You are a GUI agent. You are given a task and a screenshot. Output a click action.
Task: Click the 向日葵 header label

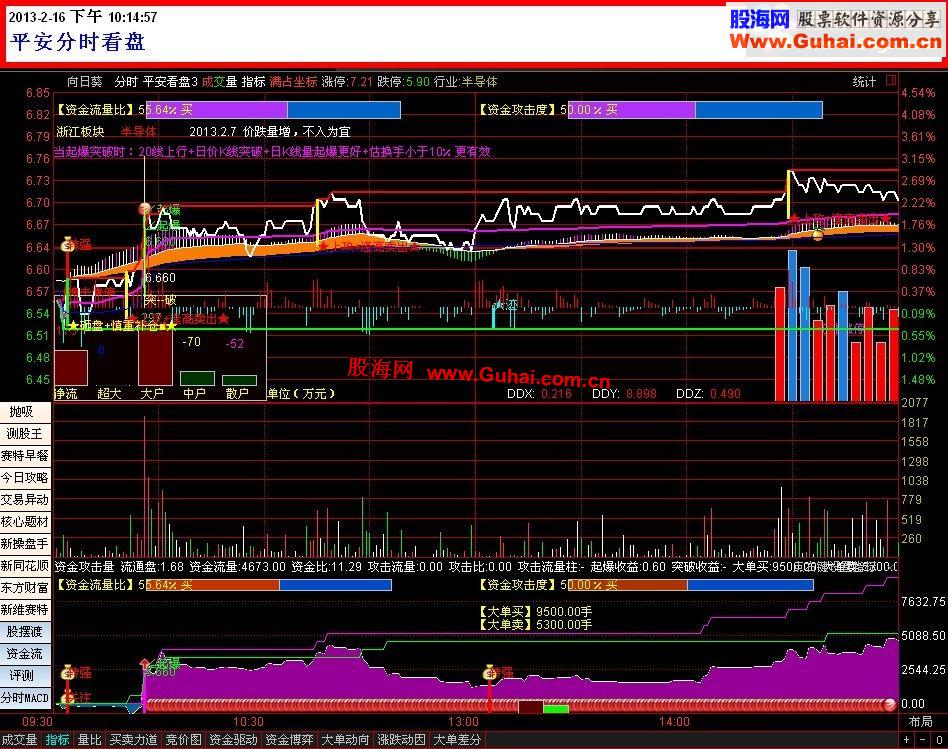[85, 82]
